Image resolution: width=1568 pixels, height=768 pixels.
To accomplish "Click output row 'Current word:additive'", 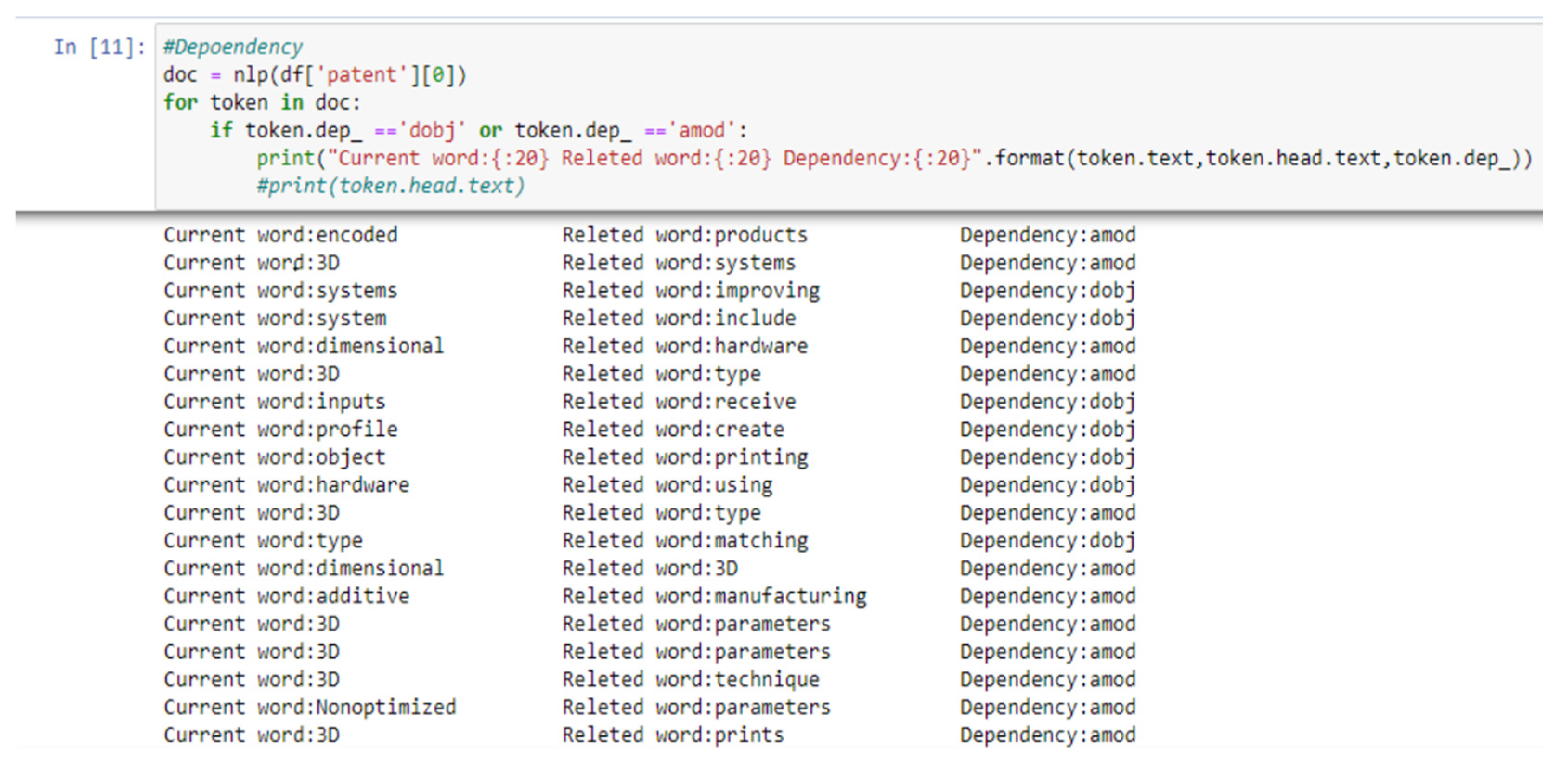I will tap(286, 596).
